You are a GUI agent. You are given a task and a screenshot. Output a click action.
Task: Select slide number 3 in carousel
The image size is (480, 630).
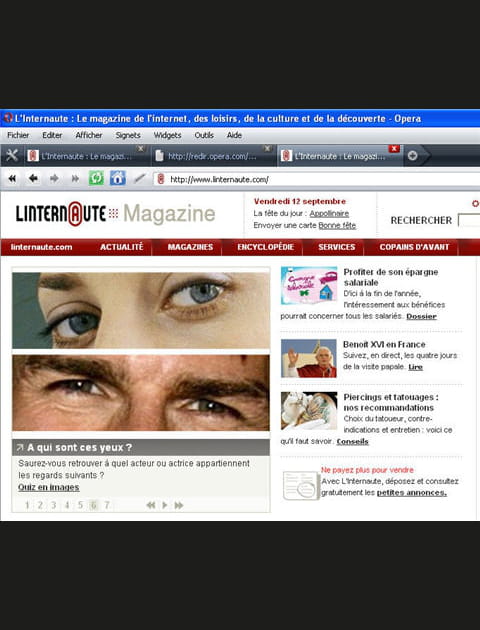tap(53, 505)
